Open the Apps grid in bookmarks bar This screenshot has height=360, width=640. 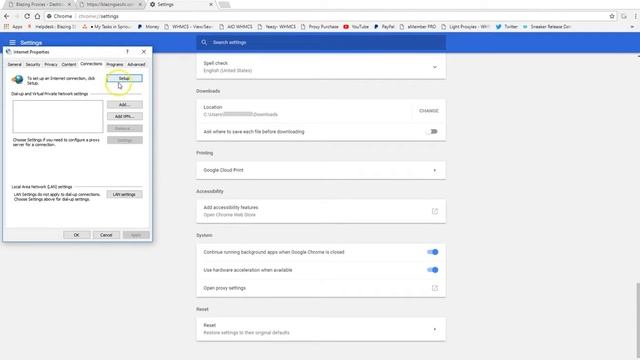[13, 27]
